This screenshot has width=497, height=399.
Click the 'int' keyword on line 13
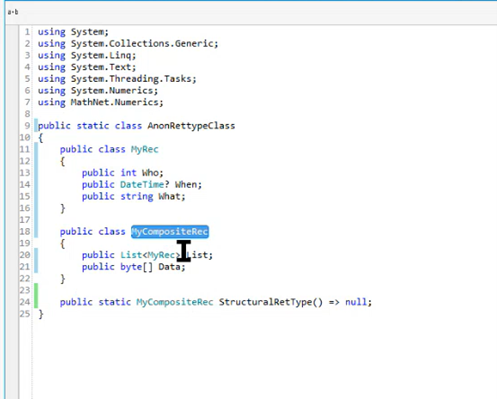[x=128, y=173]
